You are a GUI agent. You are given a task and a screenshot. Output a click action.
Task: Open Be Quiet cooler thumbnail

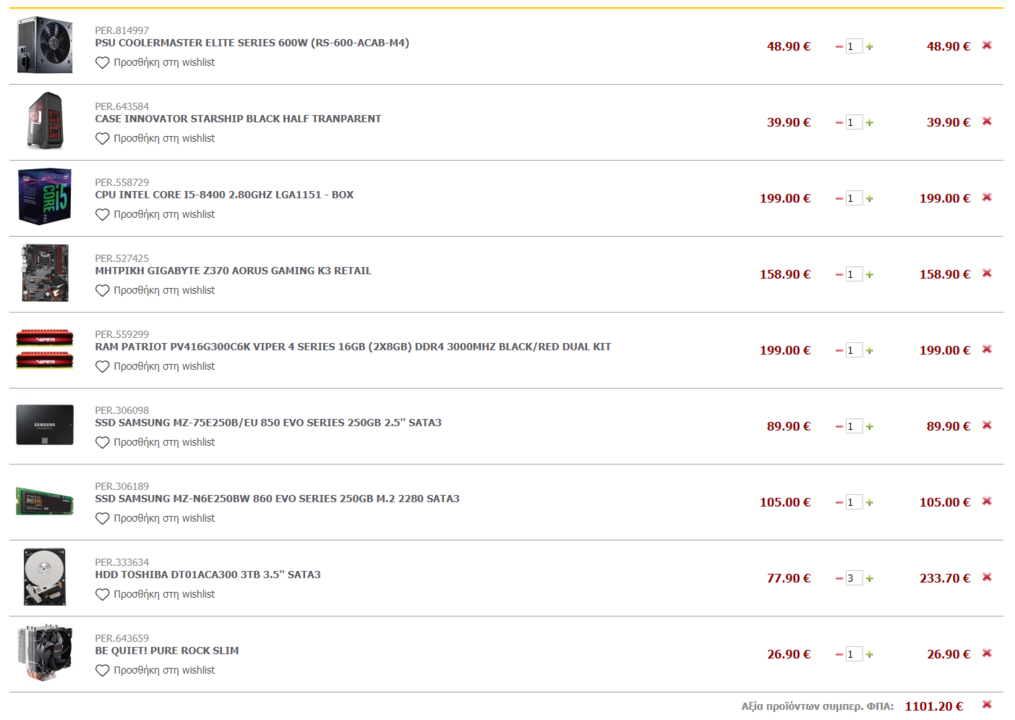click(45, 653)
